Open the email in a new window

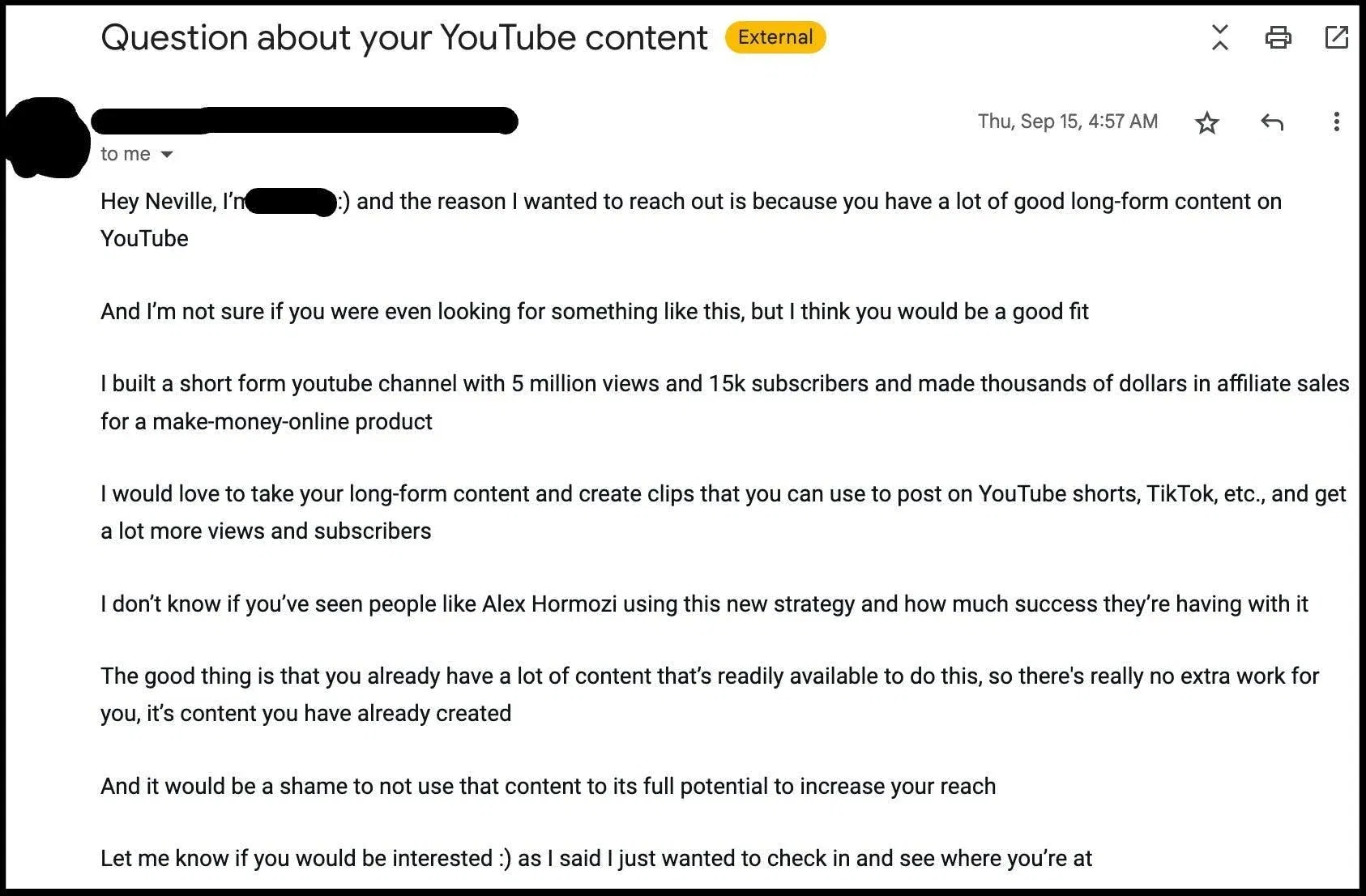click(1336, 37)
